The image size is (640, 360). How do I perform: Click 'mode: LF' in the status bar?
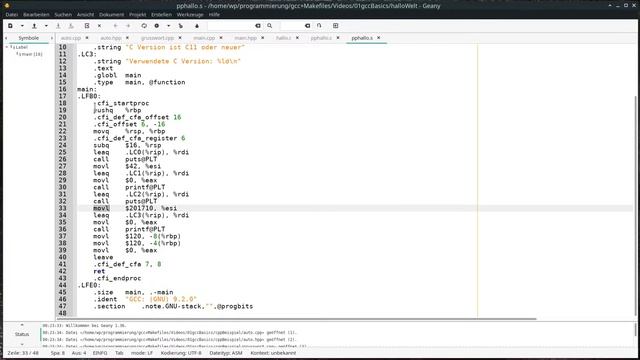[142, 353]
